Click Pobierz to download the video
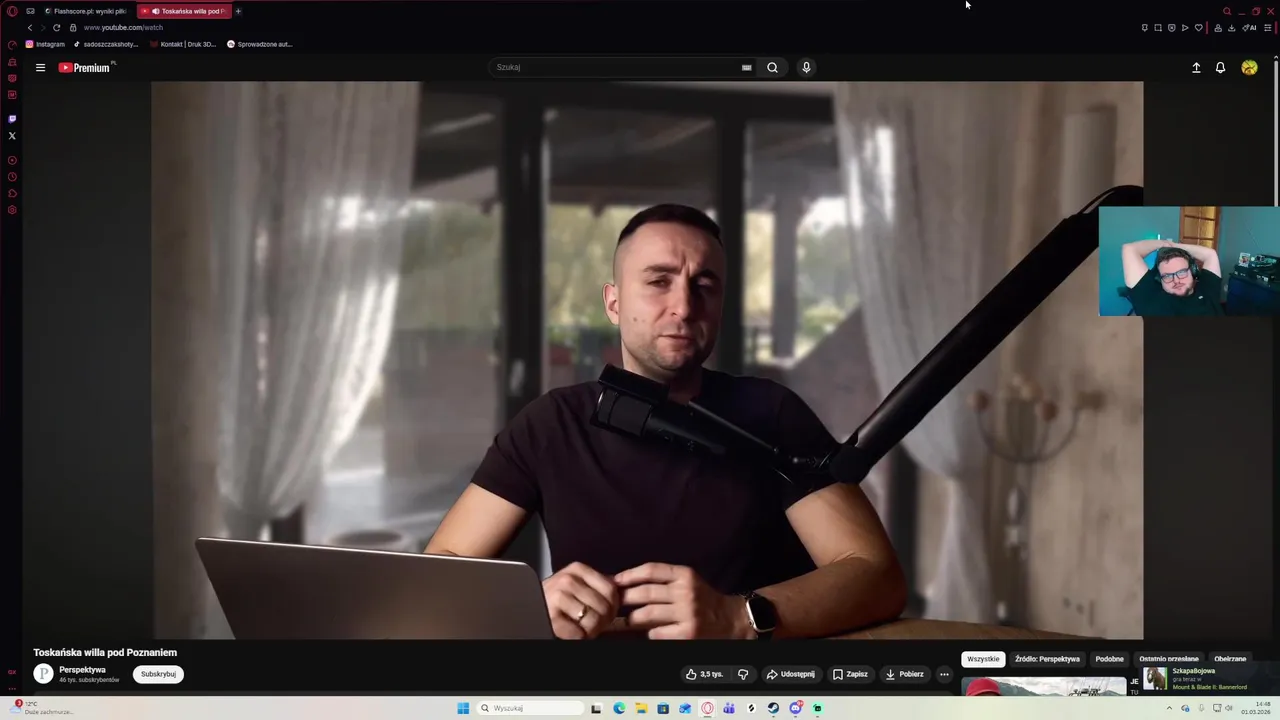Viewport: 1280px width, 720px height. tap(904, 674)
